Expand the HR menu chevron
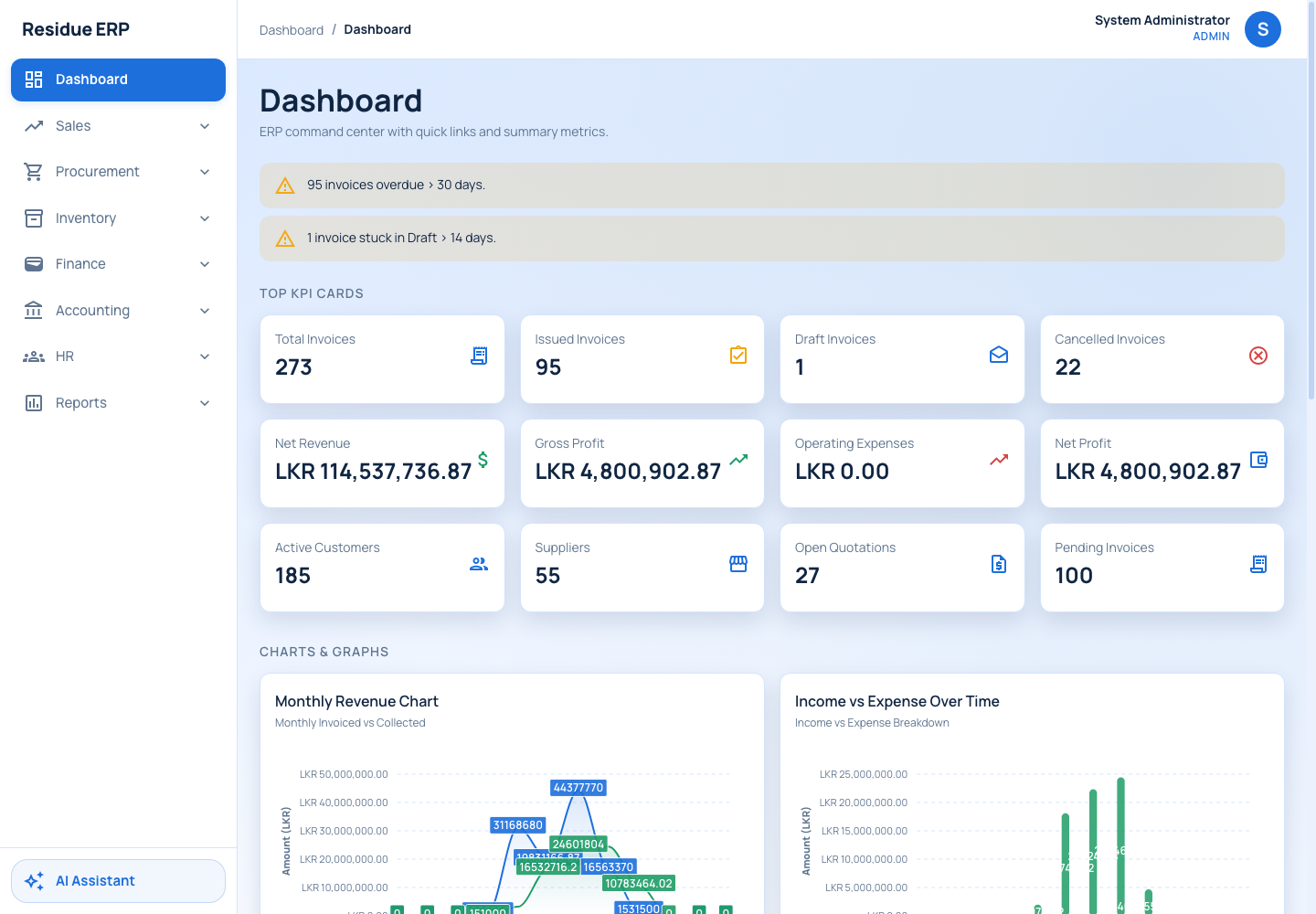Viewport: 1316px width, 914px height. point(205,356)
